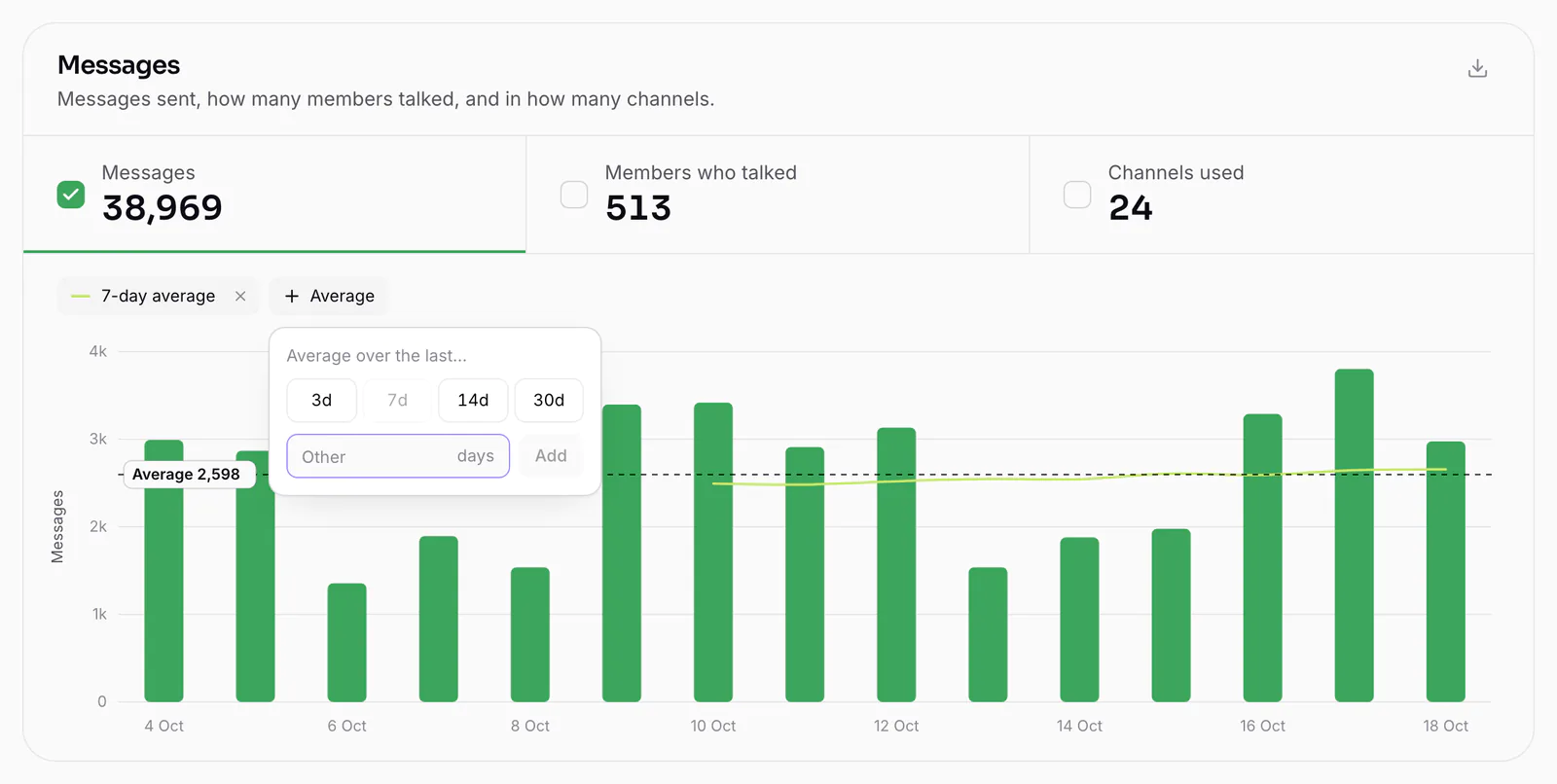Image resolution: width=1557 pixels, height=784 pixels.
Task: Focus the Other days input field
Action: (398, 456)
